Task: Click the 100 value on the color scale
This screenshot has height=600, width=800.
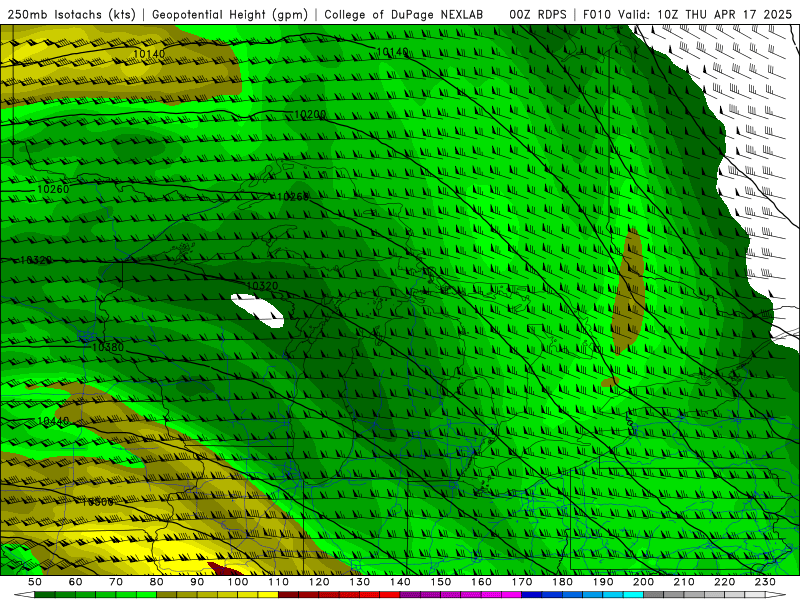Action: [238, 582]
